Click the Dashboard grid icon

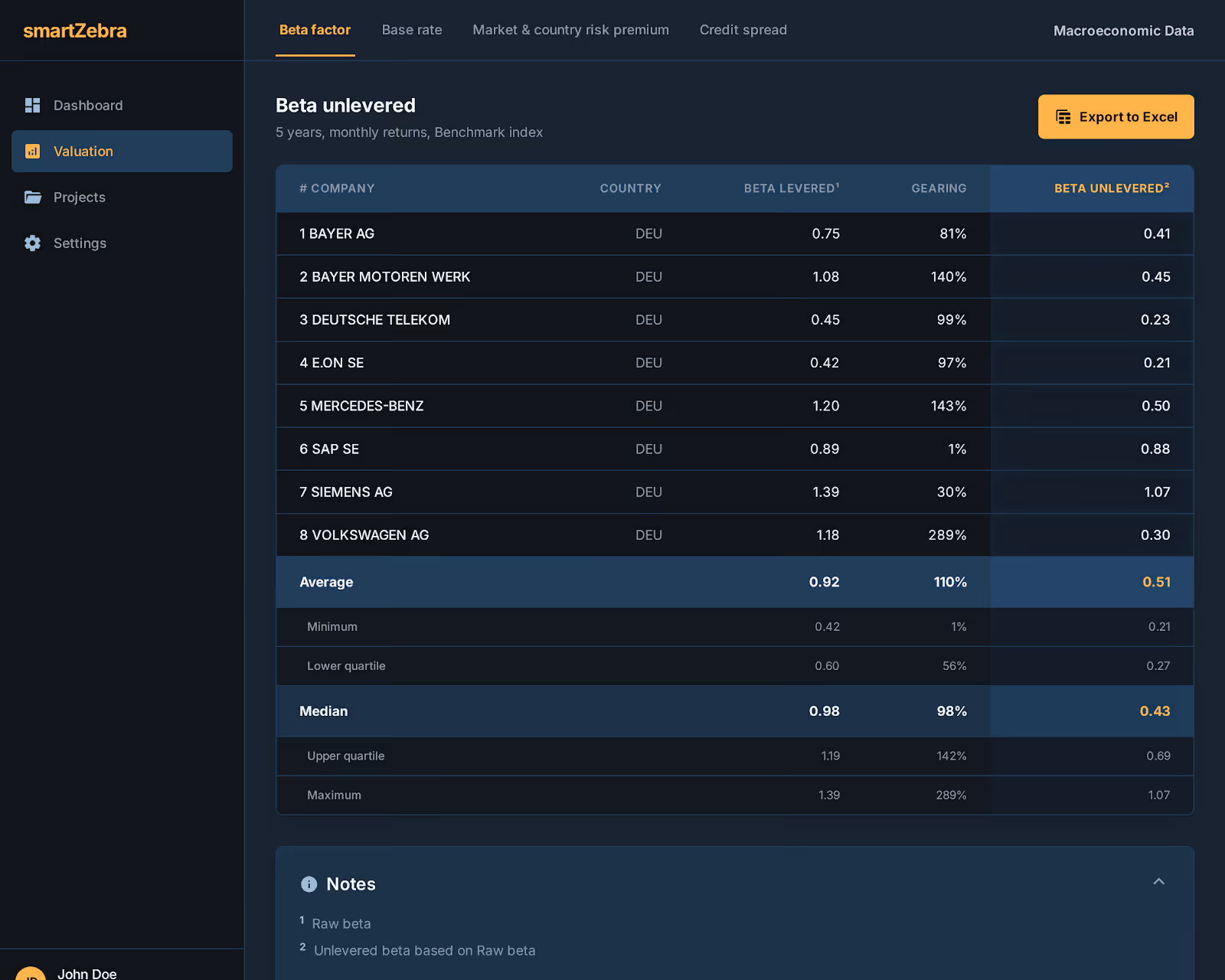click(x=32, y=105)
